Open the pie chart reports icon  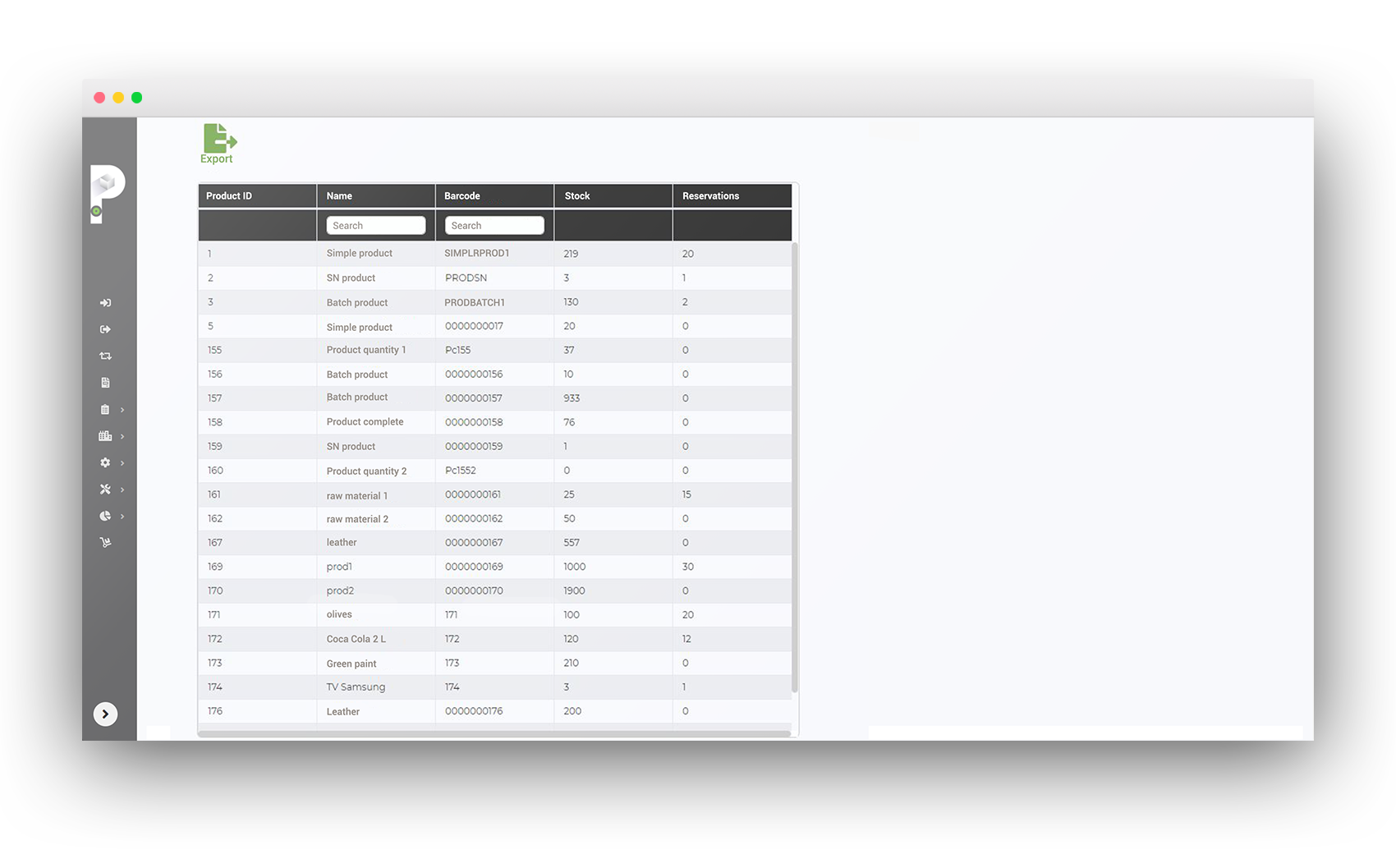click(x=105, y=517)
